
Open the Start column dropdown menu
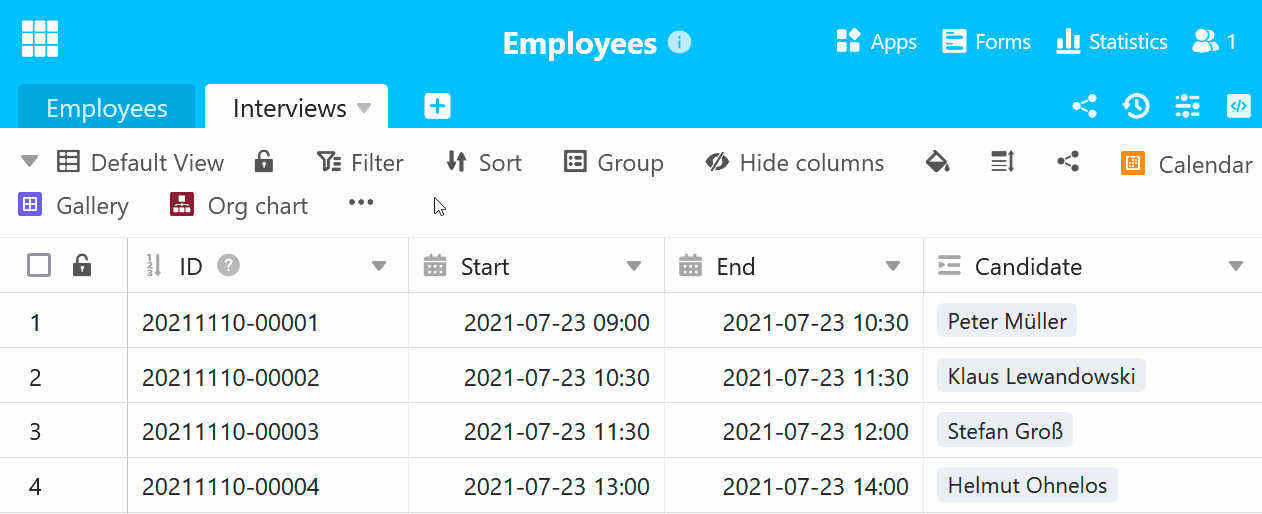point(634,266)
